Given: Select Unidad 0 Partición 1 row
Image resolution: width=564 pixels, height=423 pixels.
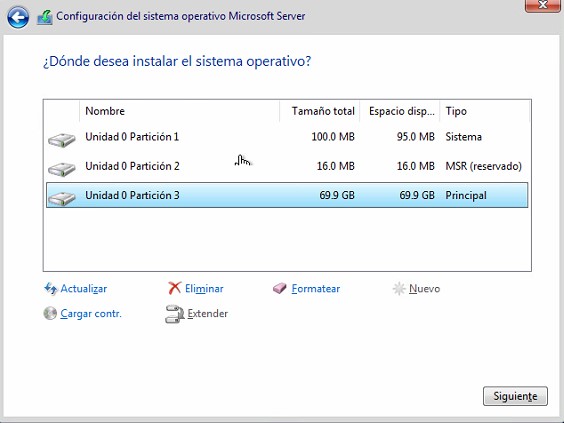Looking at the screenshot, I should pyautogui.click(x=287, y=137).
